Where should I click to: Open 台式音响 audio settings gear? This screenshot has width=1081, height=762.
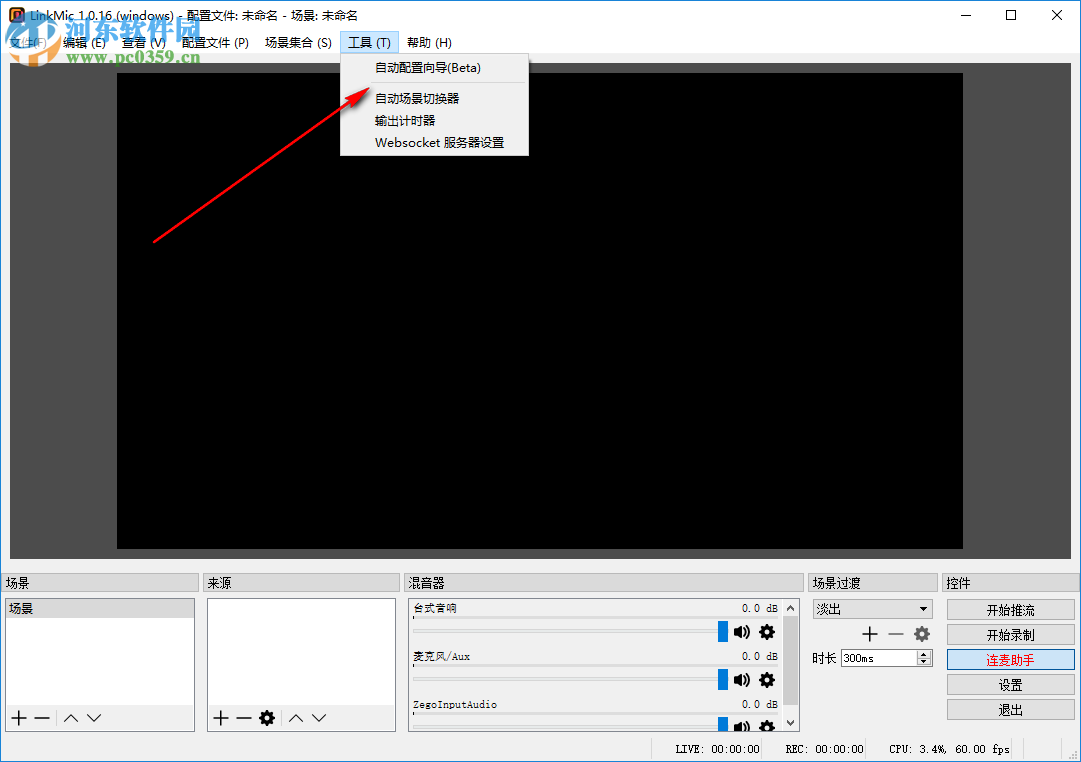tap(767, 632)
